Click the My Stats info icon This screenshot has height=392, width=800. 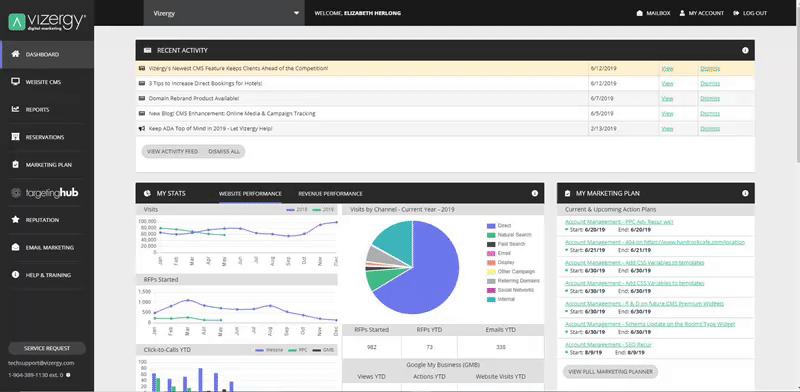[x=535, y=193]
